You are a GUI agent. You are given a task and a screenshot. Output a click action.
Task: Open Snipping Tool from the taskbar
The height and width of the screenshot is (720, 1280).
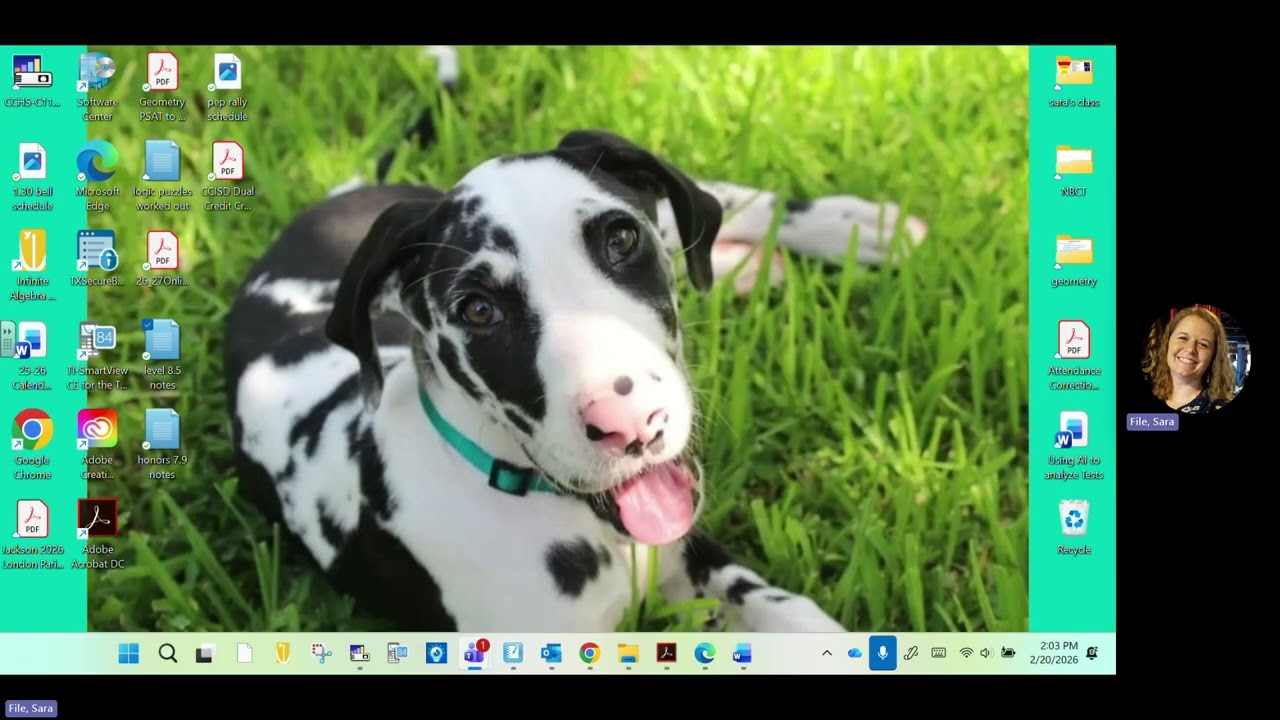321,654
